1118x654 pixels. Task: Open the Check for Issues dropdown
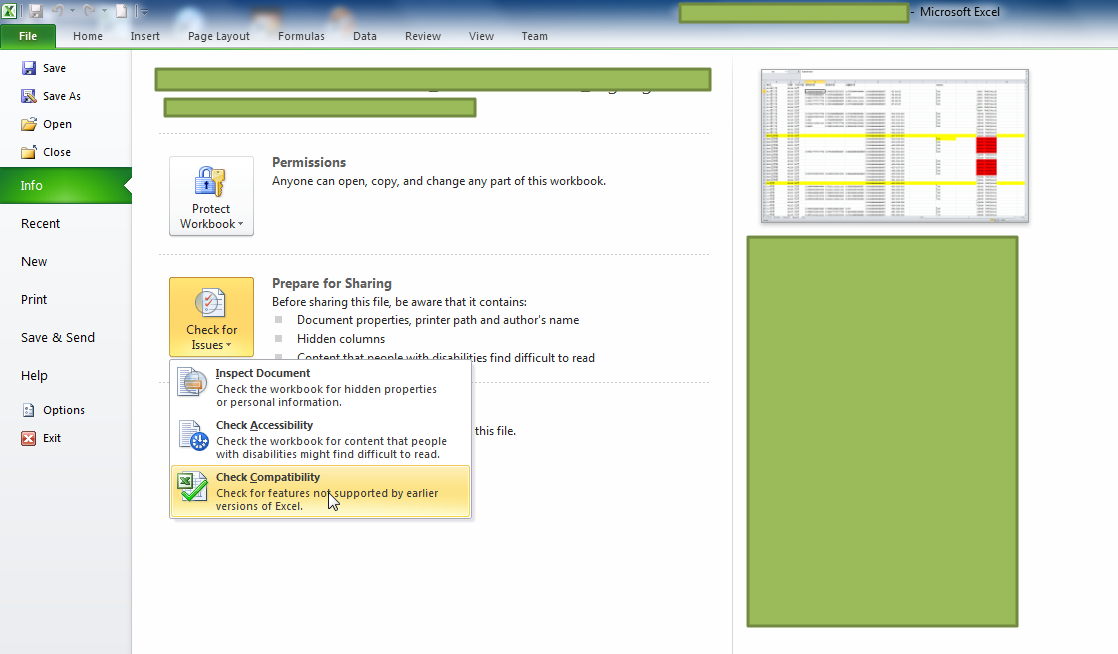(211, 317)
